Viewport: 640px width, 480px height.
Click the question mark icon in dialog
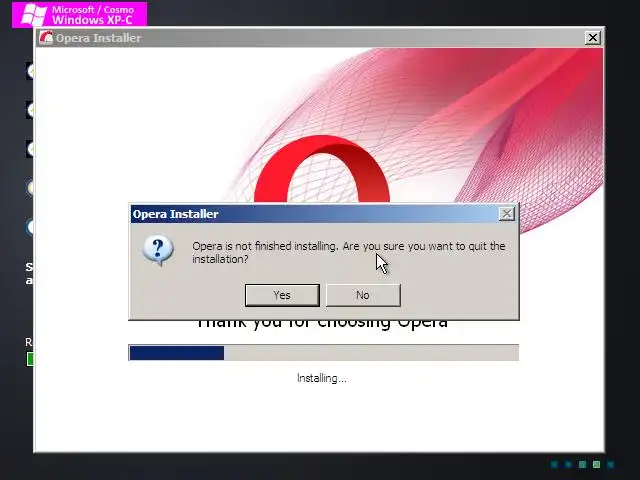158,250
